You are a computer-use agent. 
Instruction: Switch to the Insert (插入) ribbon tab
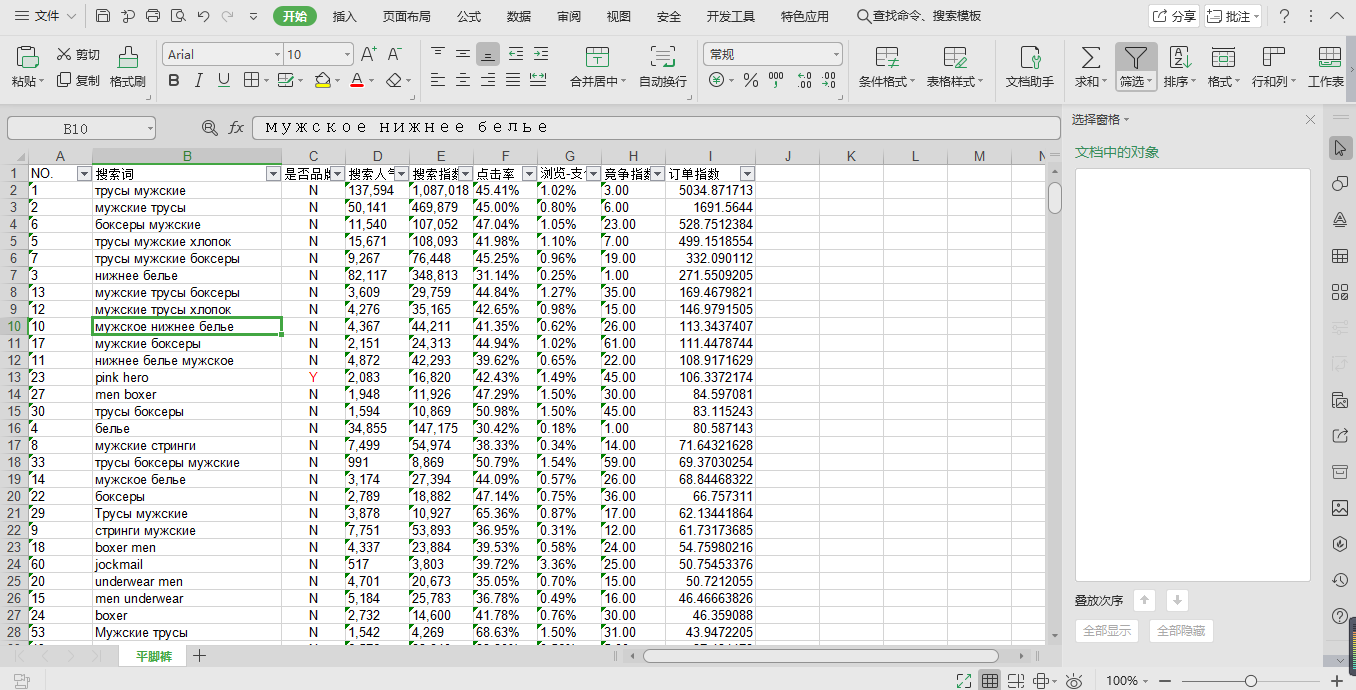pyautogui.click(x=344, y=16)
